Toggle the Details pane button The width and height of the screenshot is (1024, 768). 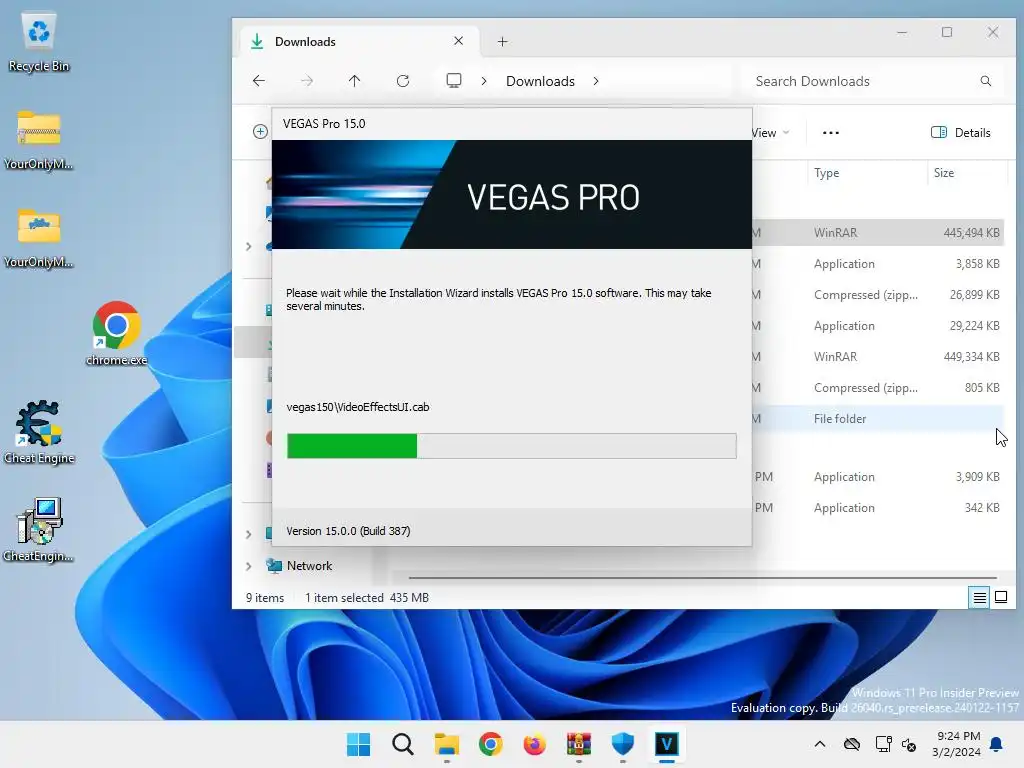(960, 133)
